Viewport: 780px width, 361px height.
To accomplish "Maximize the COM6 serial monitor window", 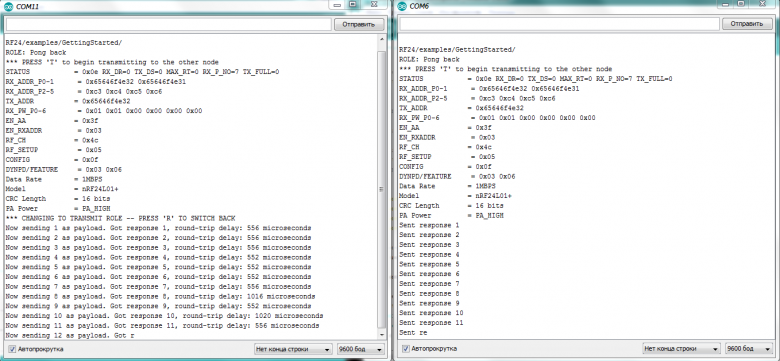I will 741,4.
